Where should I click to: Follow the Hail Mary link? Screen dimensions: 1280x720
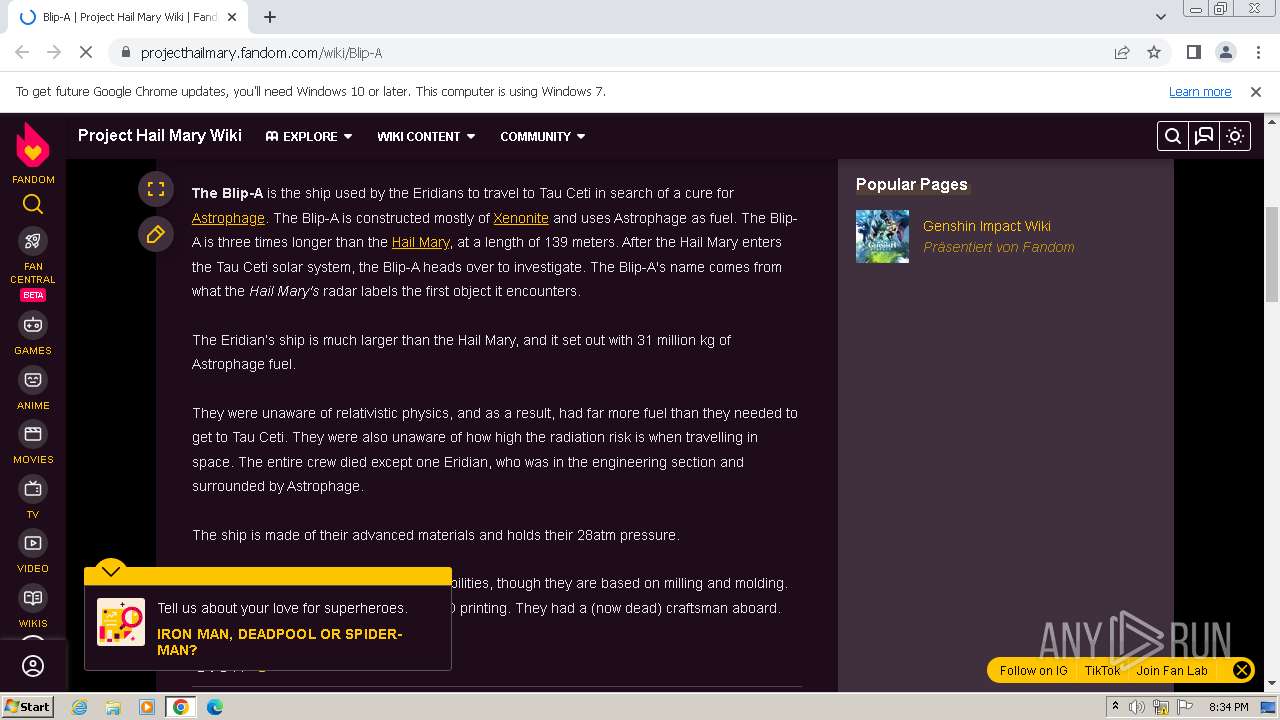pos(421,242)
